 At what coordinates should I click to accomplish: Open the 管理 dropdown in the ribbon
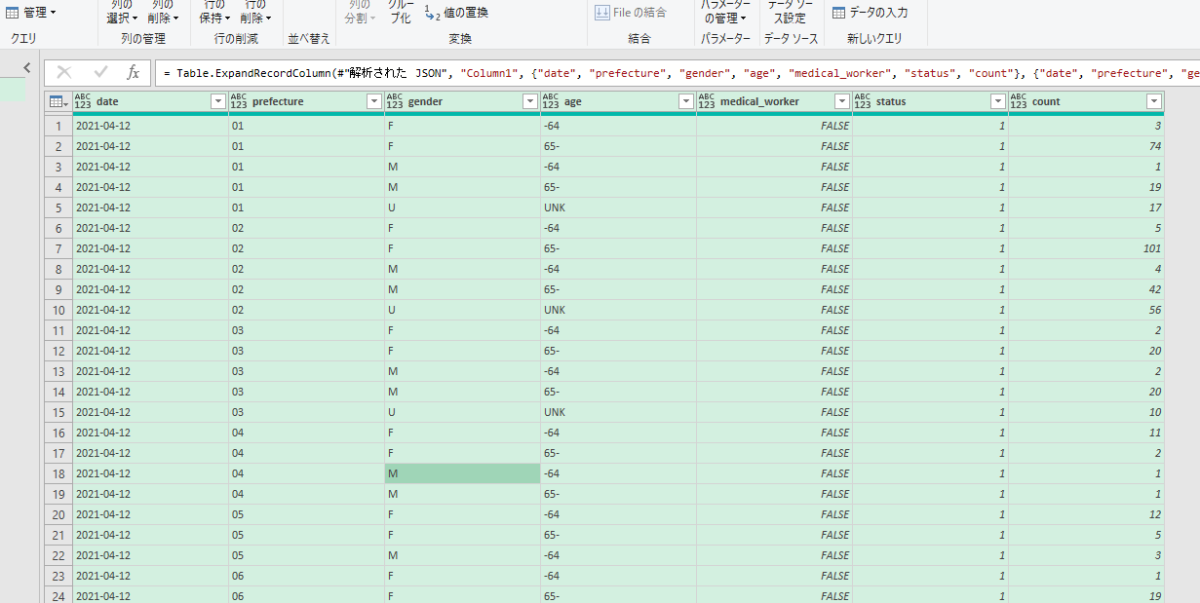coord(31,13)
